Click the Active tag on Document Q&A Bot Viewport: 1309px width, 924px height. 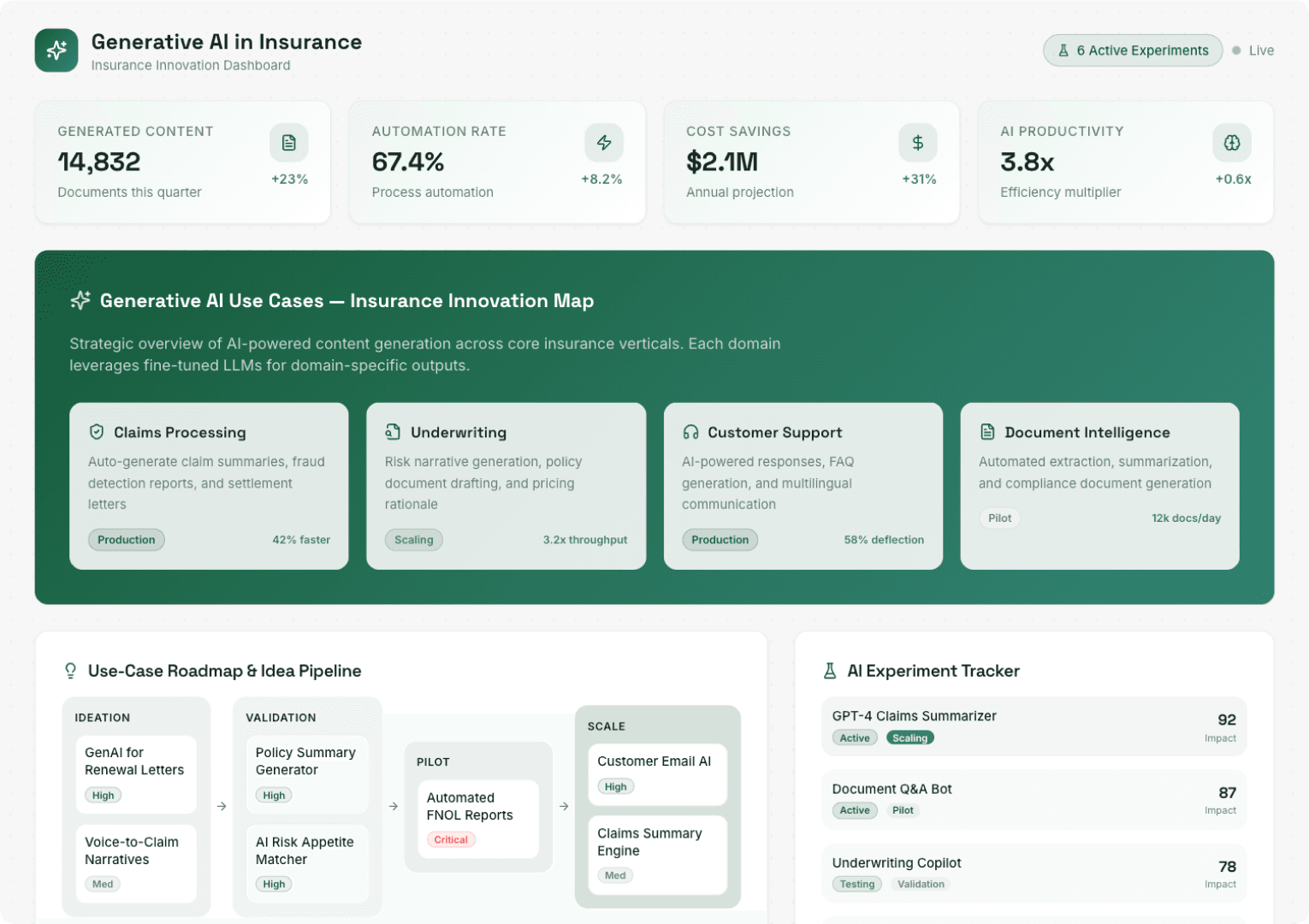(x=855, y=810)
